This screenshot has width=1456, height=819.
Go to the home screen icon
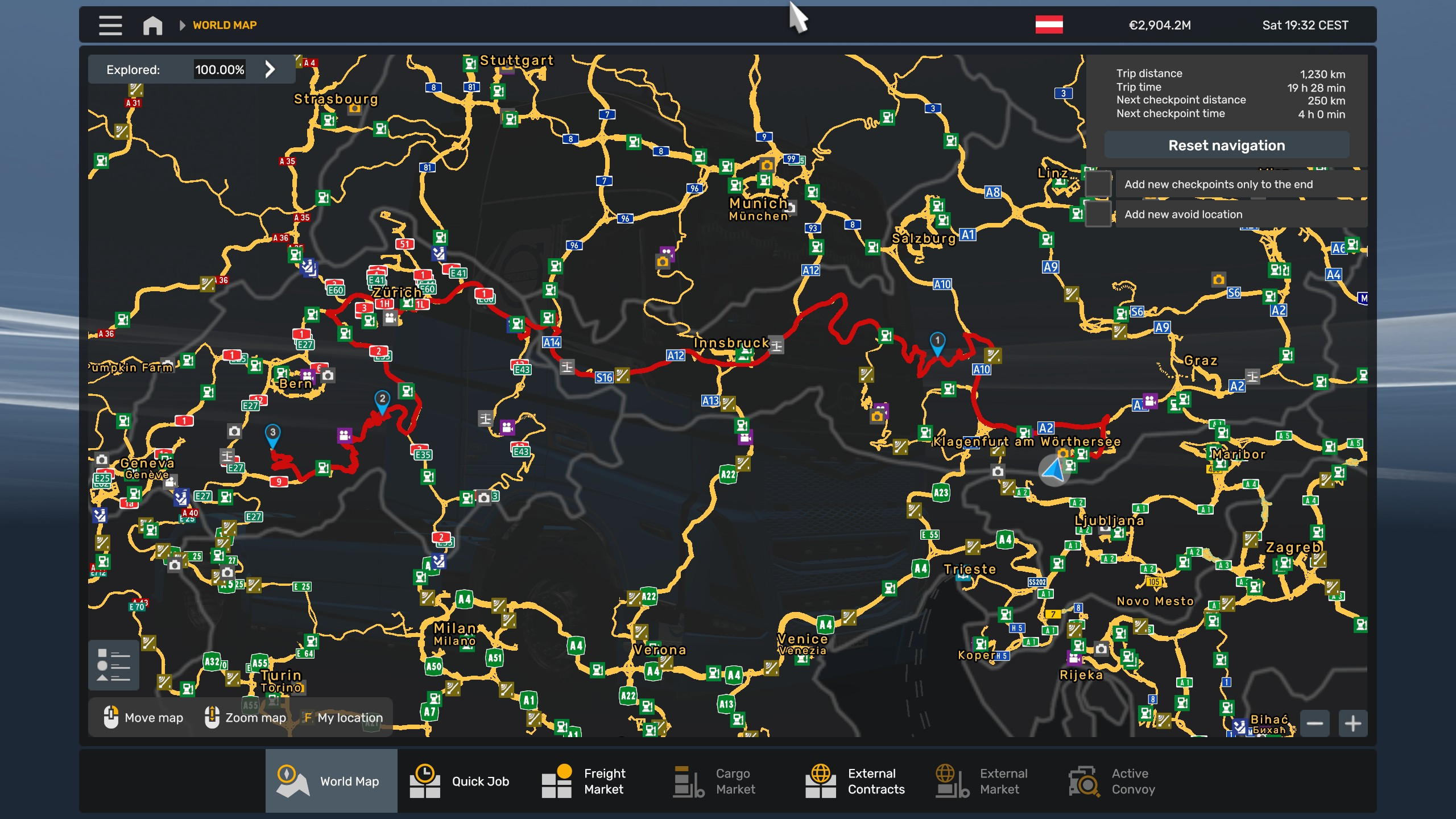[x=152, y=25]
